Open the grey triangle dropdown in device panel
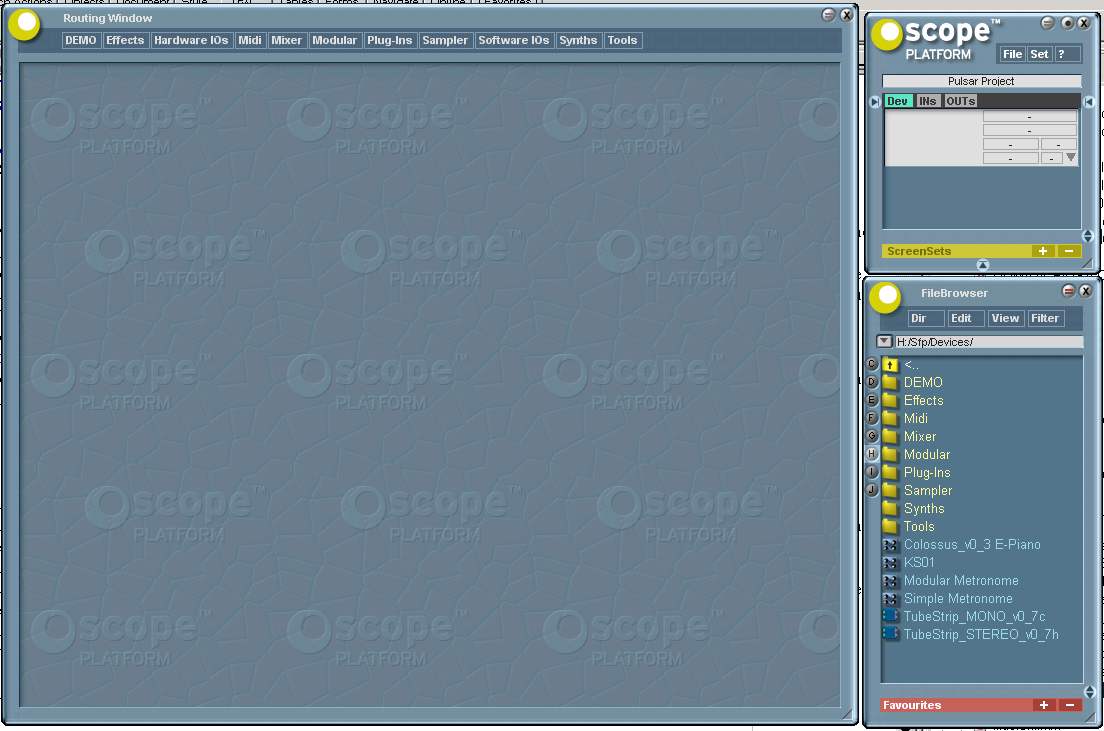This screenshot has width=1104, height=731. pos(1071,157)
